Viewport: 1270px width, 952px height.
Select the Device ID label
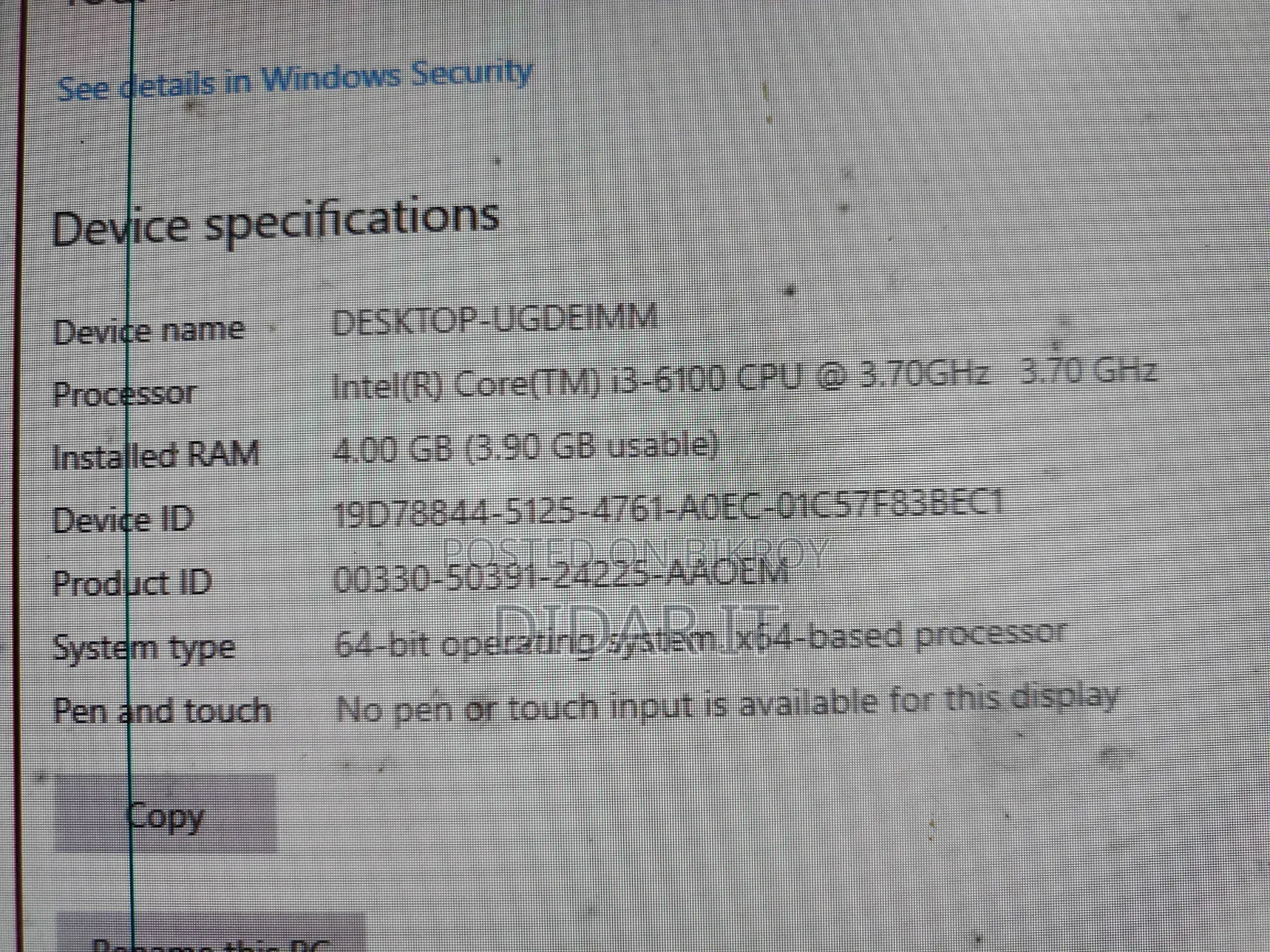123,520
